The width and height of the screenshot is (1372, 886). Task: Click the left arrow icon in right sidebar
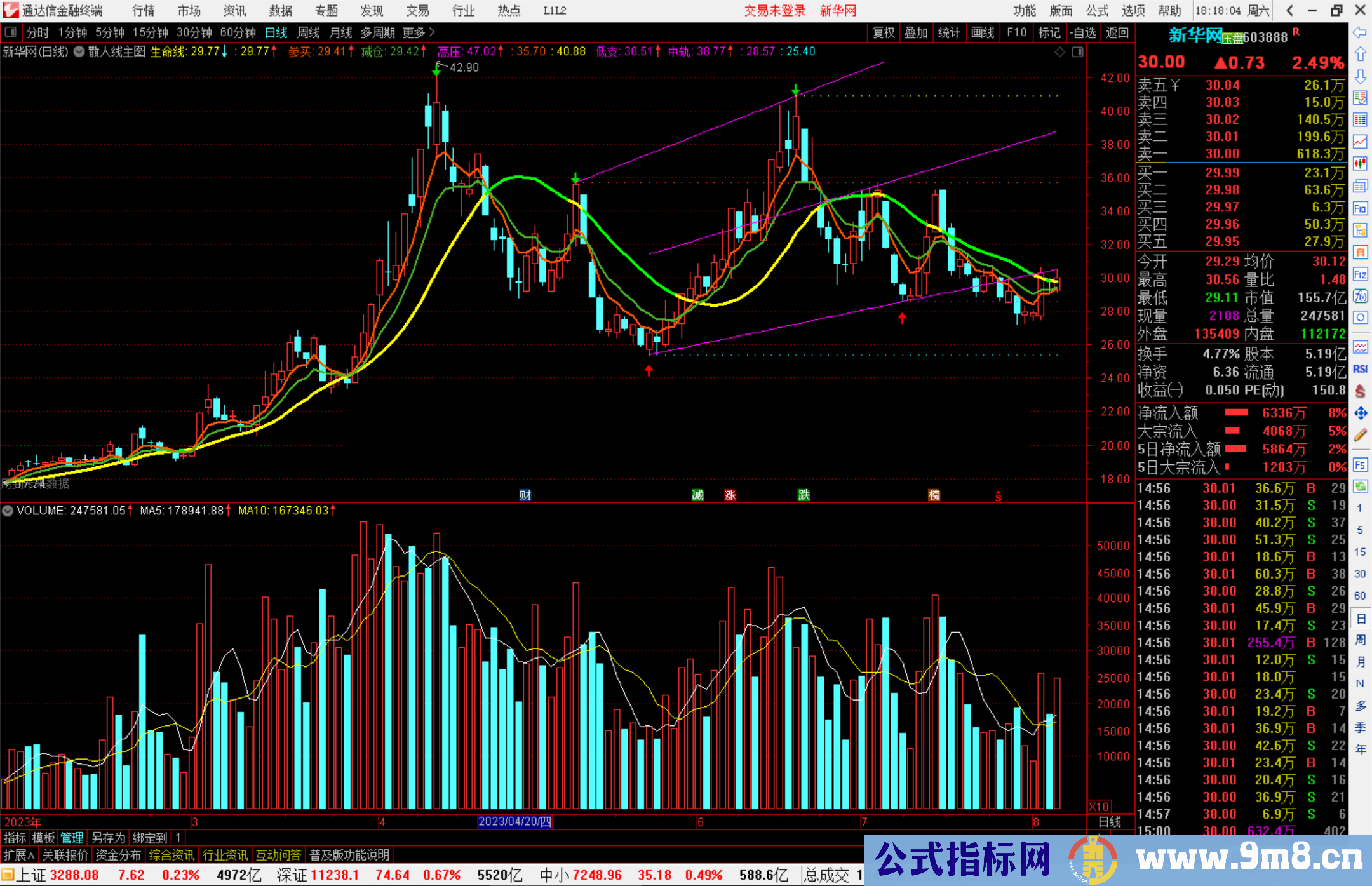[1360, 32]
